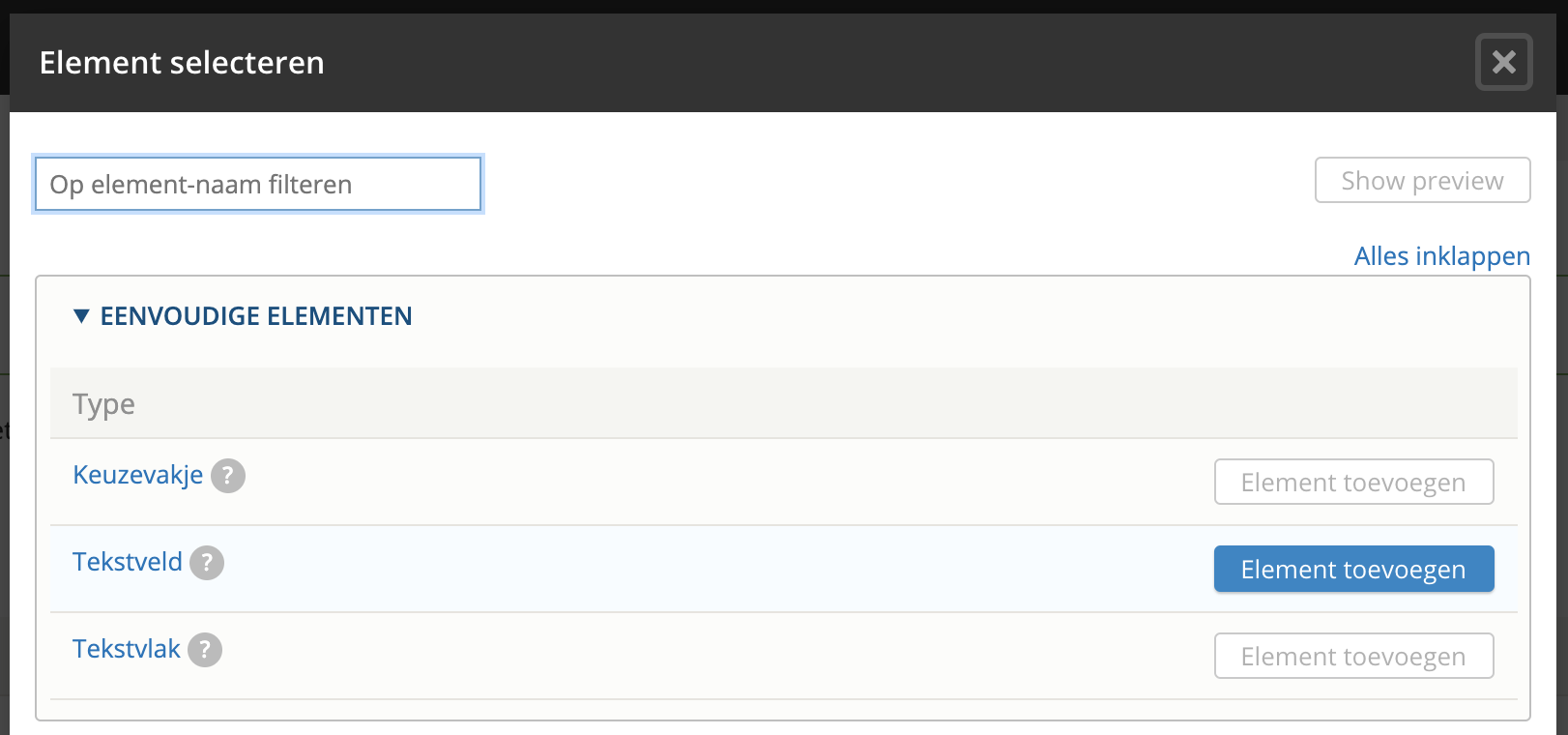Focus the element-name filter field
Viewport: 1568px width, 735px height.
click(x=258, y=185)
